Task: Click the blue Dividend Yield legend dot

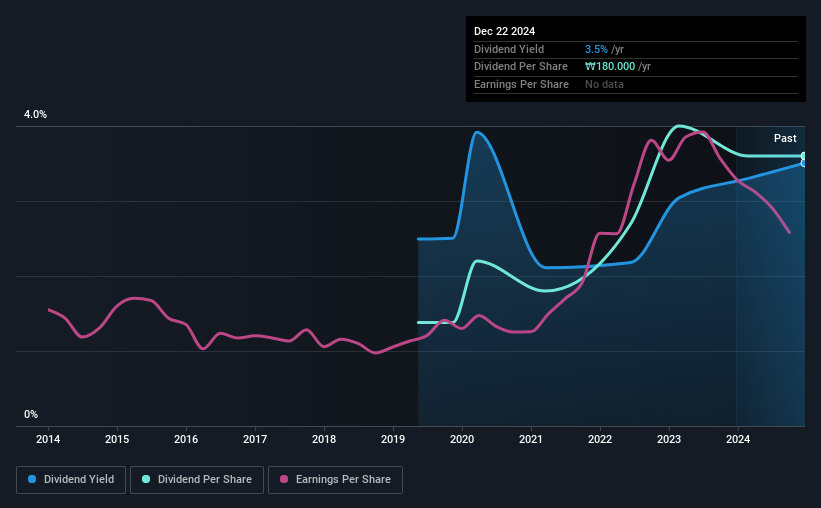Action: tap(32, 479)
